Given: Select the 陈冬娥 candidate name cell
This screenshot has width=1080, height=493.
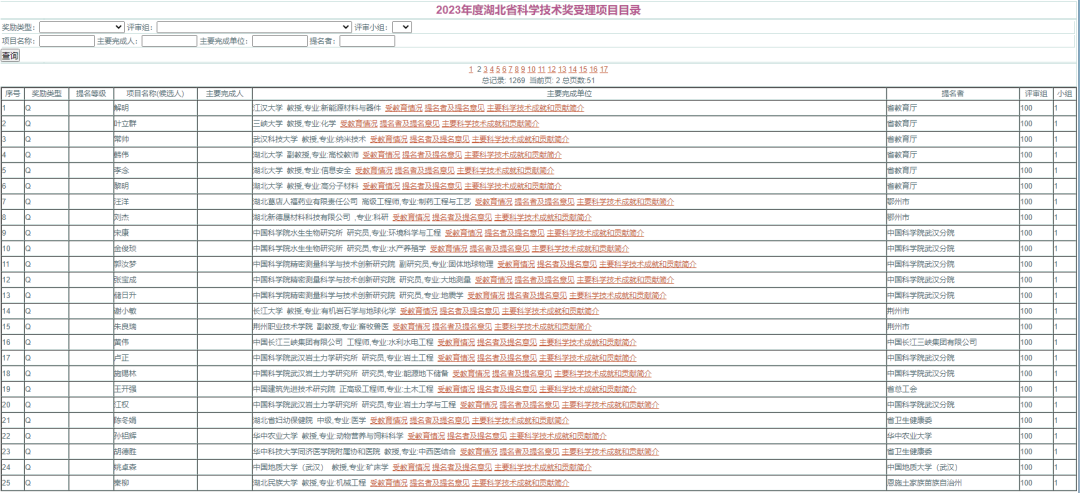Looking at the screenshot, I should coord(156,420).
